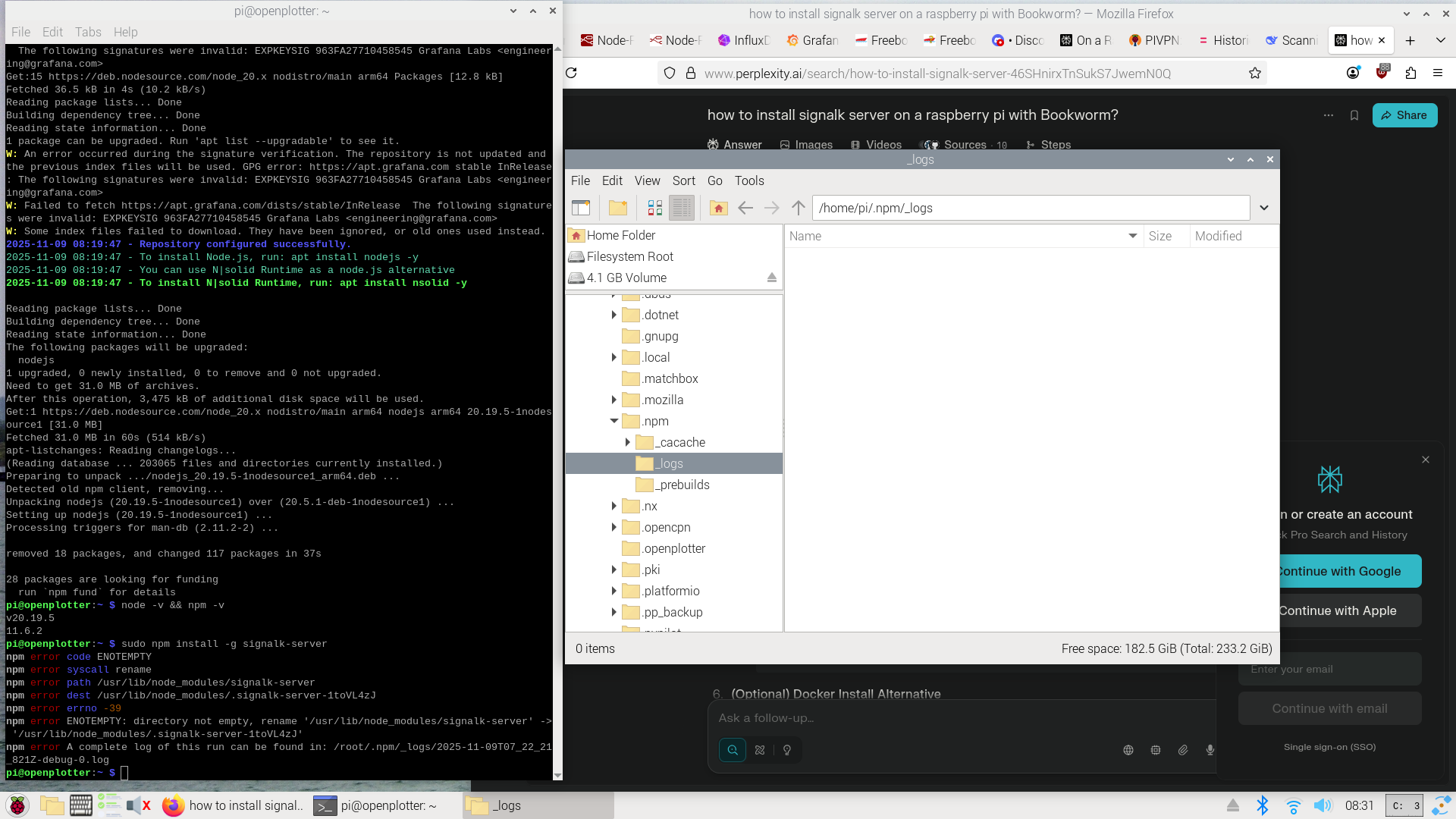This screenshot has width=1456, height=819.
Task: Switch to icon view in file manager
Action: tap(655, 208)
